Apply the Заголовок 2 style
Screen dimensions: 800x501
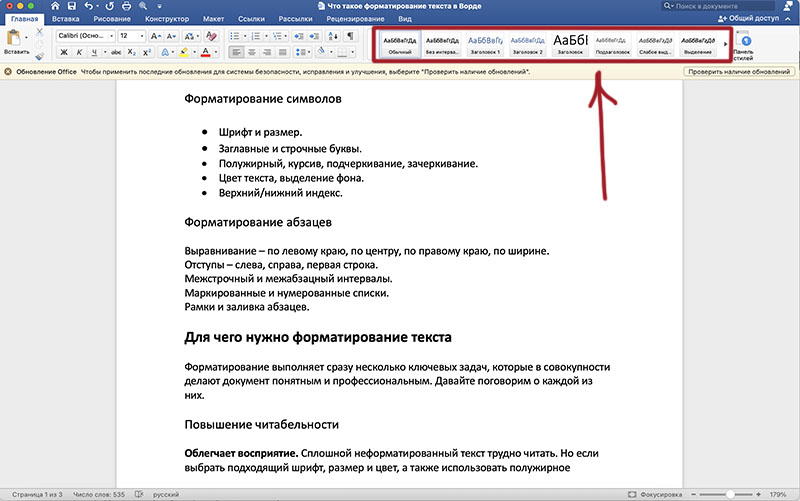528,44
